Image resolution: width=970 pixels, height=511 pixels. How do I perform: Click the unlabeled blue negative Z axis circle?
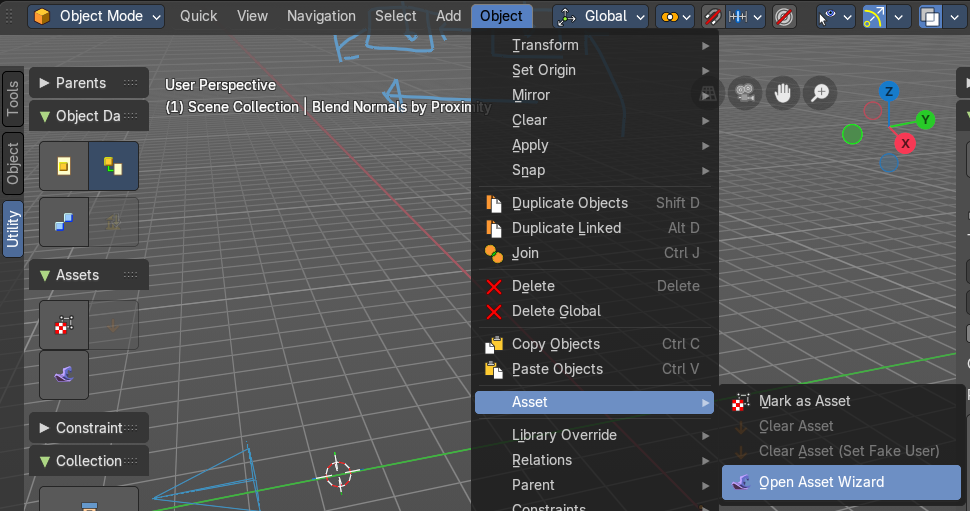pyautogui.click(x=889, y=163)
